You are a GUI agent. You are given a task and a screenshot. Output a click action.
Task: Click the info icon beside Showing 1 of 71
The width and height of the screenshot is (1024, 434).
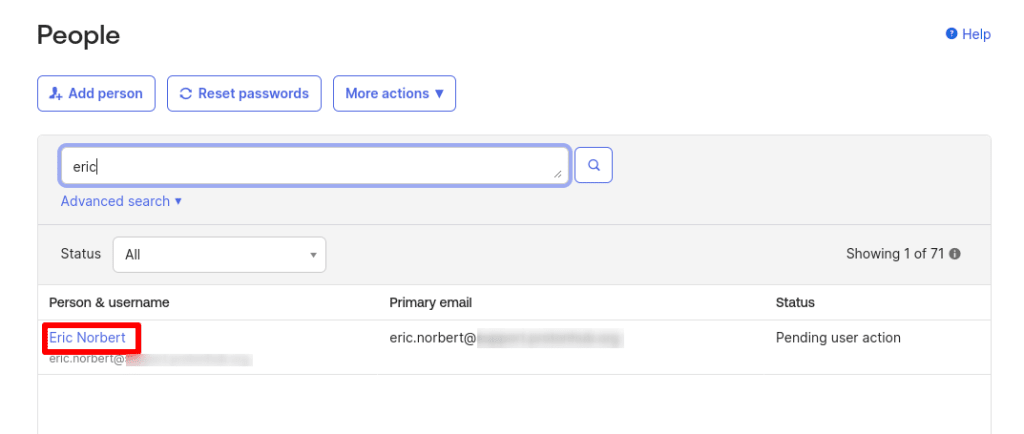[x=955, y=254]
